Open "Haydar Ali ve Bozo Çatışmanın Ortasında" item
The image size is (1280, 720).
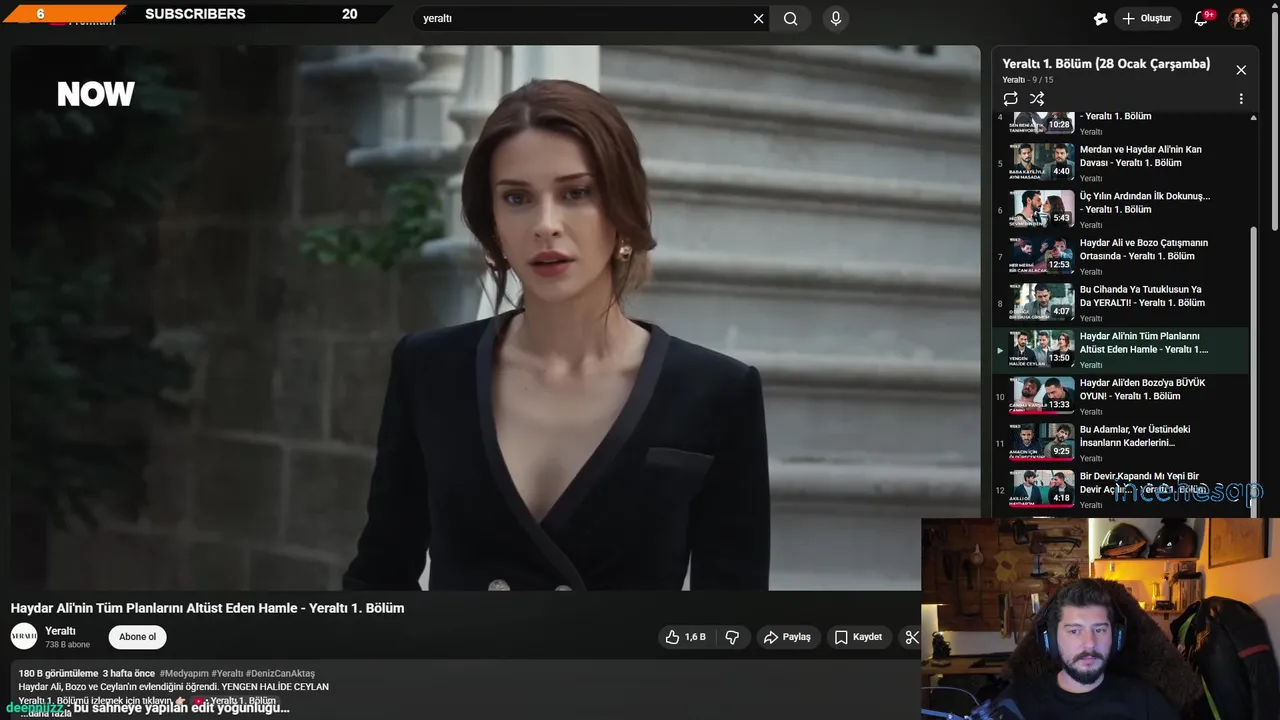click(1144, 249)
